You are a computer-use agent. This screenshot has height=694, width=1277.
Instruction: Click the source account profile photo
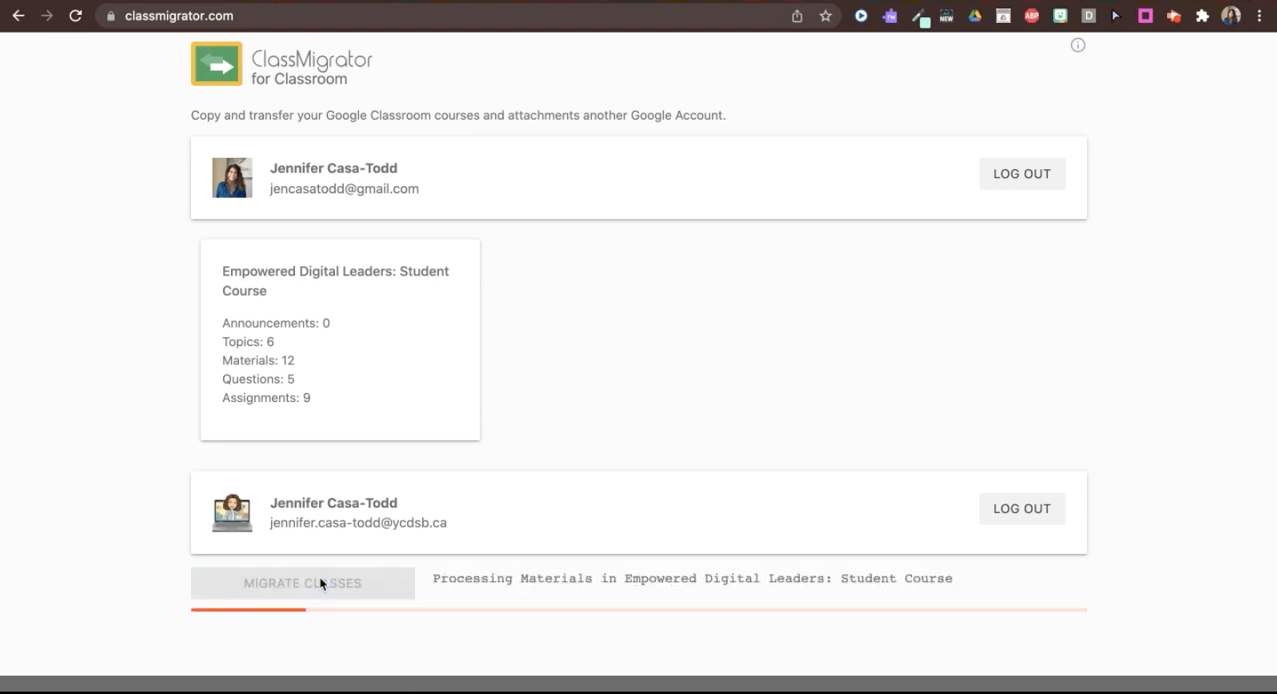pos(232,178)
